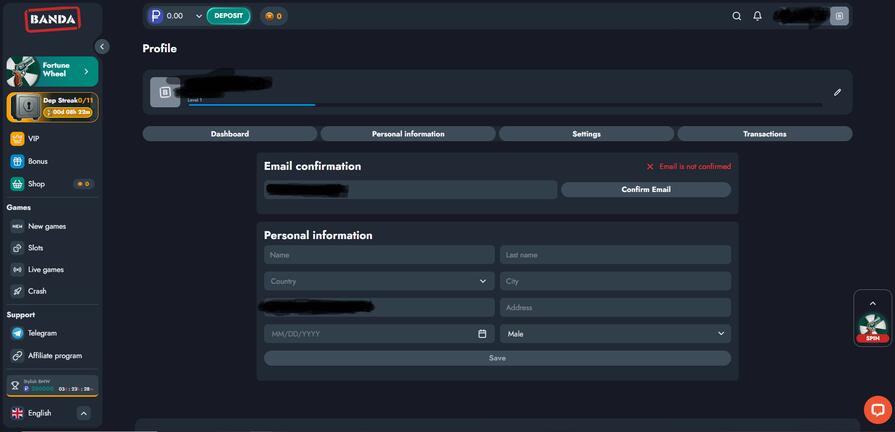Viewport: 895px width, 432px height.
Task: Open the Crash games section
Action: (37, 291)
